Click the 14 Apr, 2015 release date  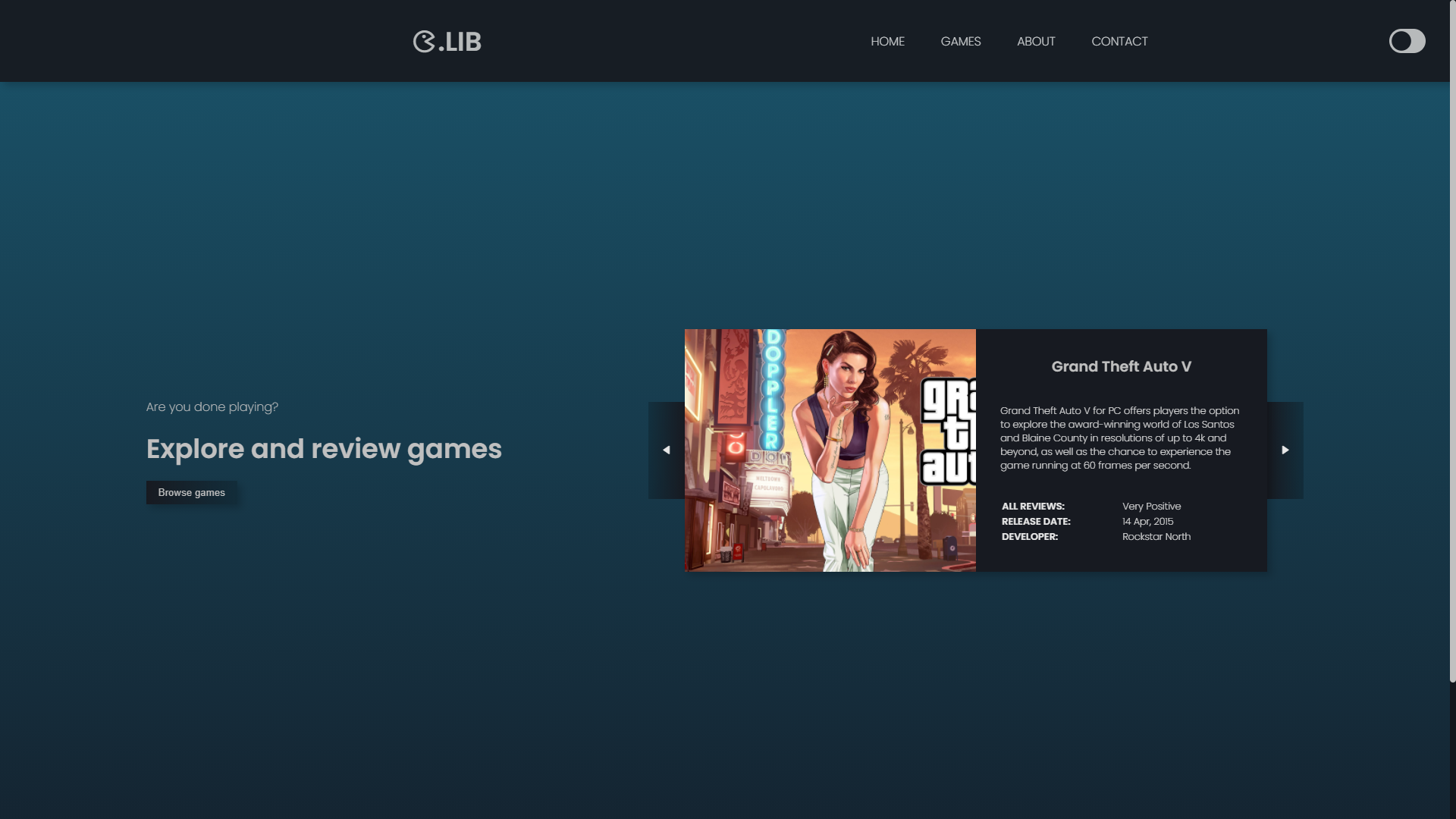click(x=1147, y=522)
